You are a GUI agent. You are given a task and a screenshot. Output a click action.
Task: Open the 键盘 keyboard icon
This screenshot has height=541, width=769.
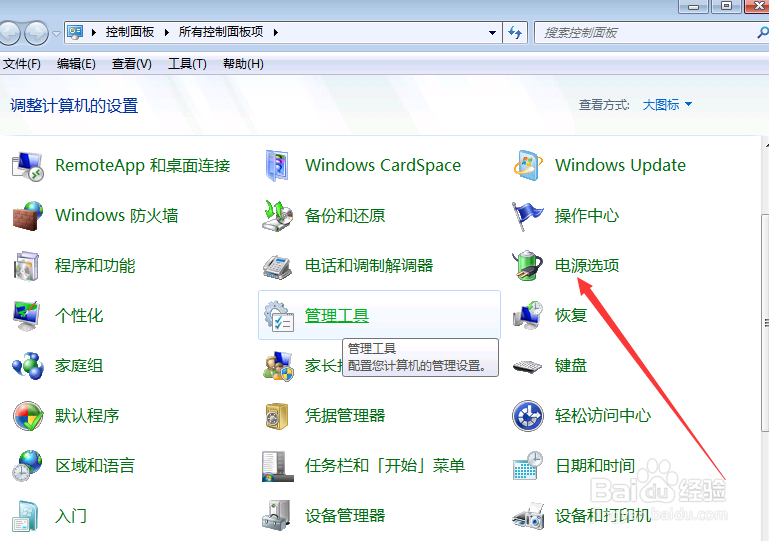527,366
